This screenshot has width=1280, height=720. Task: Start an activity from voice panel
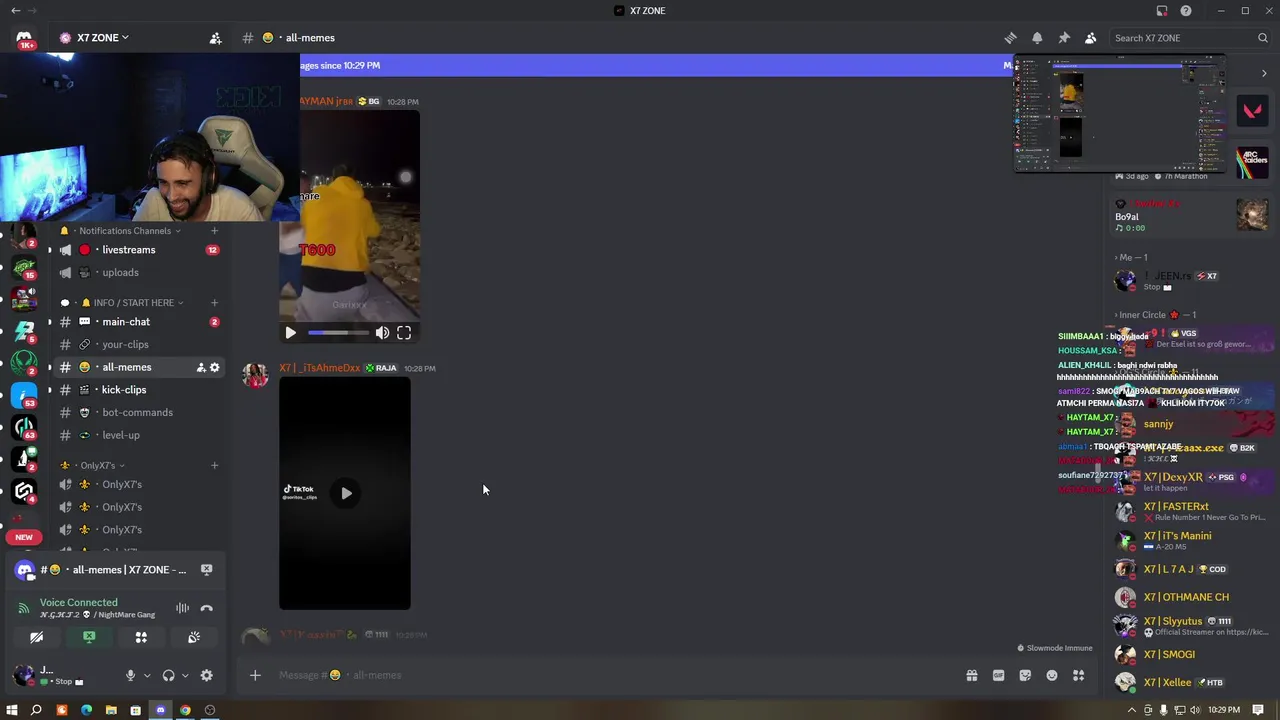tap(141, 637)
